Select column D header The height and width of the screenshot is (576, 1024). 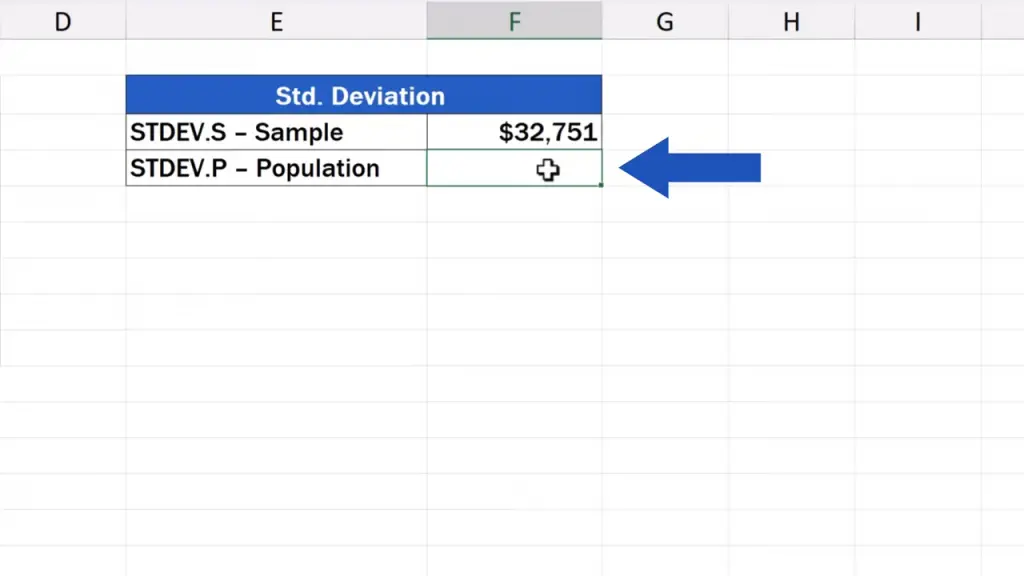[x=62, y=21]
